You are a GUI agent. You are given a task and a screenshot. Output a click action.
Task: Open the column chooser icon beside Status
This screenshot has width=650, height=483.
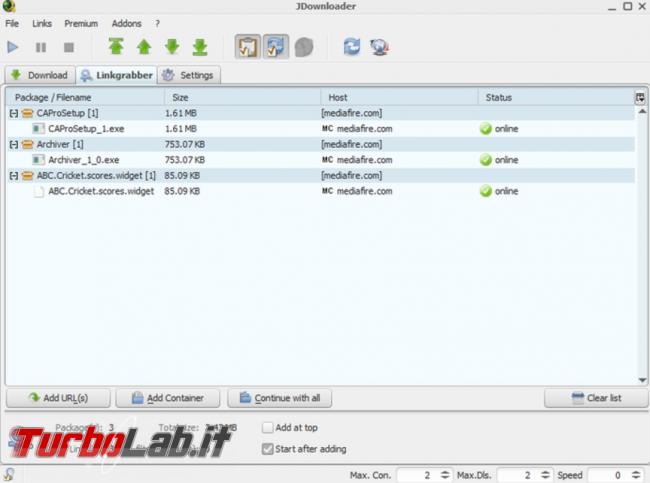640,98
